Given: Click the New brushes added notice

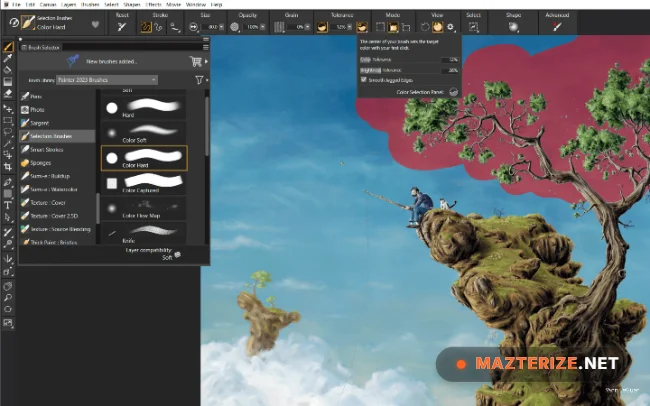Looking at the screenshot, I should click(x=111, y=61).
